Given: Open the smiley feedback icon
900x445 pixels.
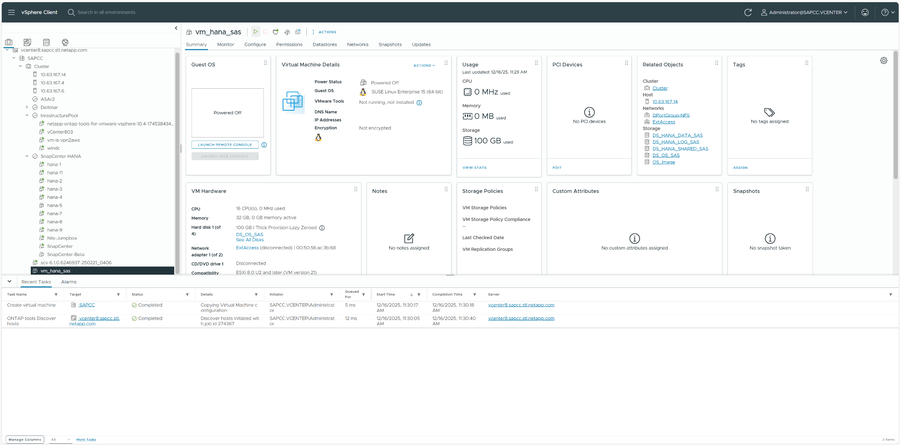Looking at the screenshot, I should [x=865, y=12].
